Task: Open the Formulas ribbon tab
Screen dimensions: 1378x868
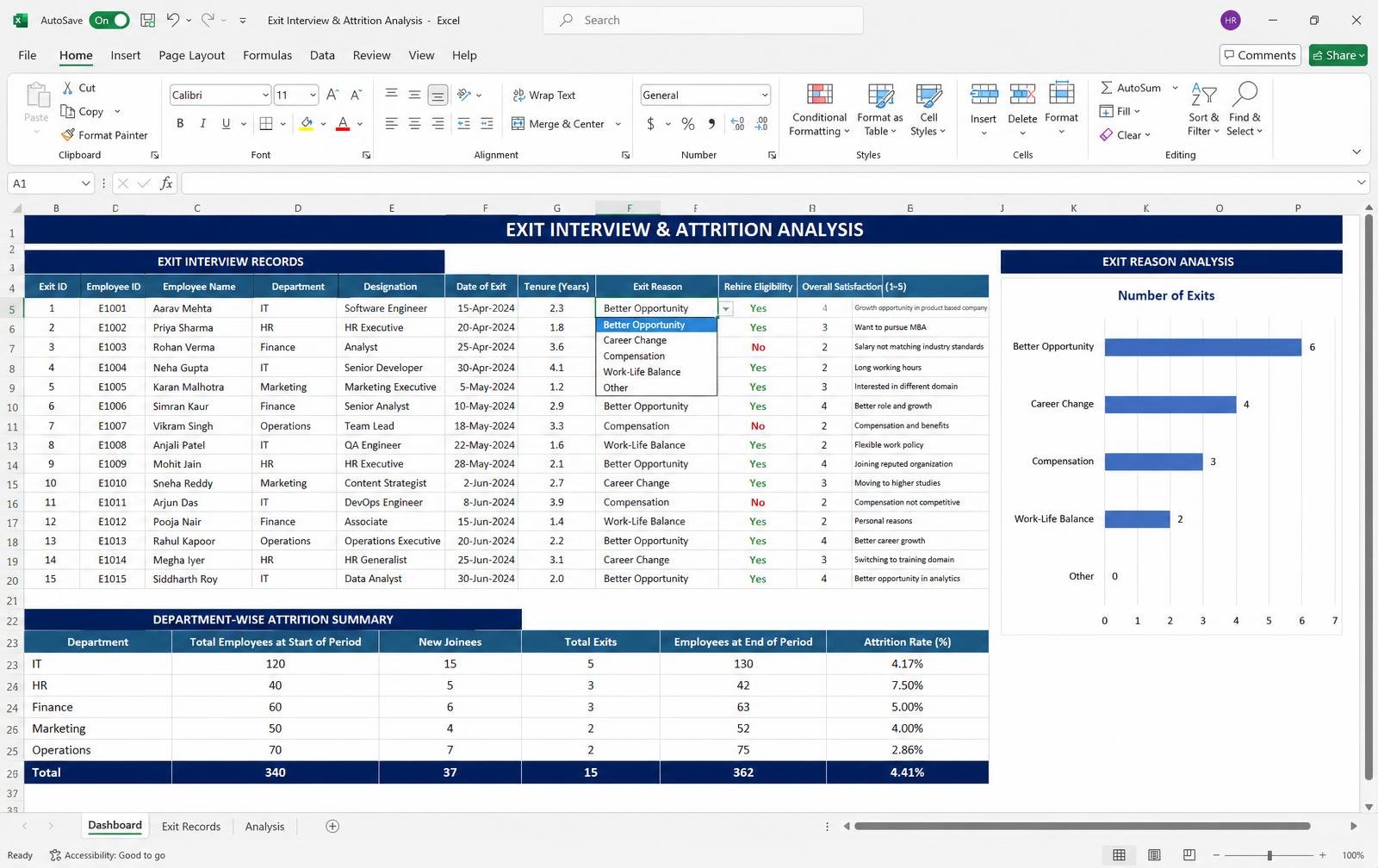Action: click(x=267, y=55)
